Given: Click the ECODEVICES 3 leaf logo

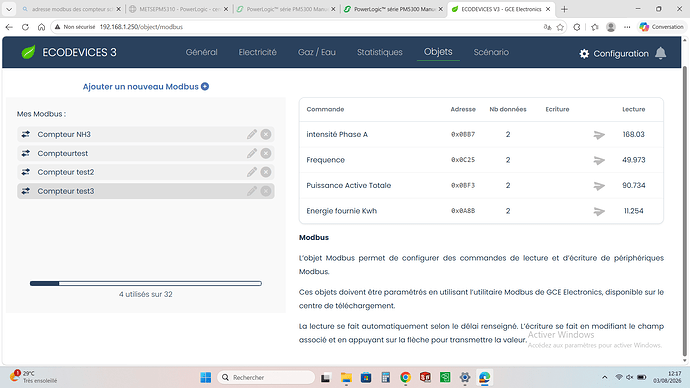Looking at the screenshot, I should tap(29, 52).
